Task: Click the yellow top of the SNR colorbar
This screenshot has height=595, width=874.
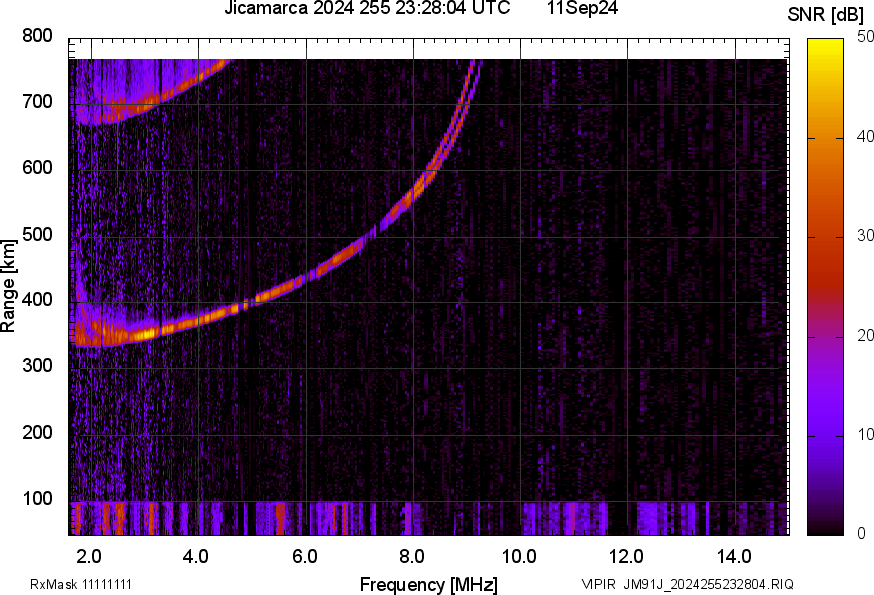Action: point(826,45)
